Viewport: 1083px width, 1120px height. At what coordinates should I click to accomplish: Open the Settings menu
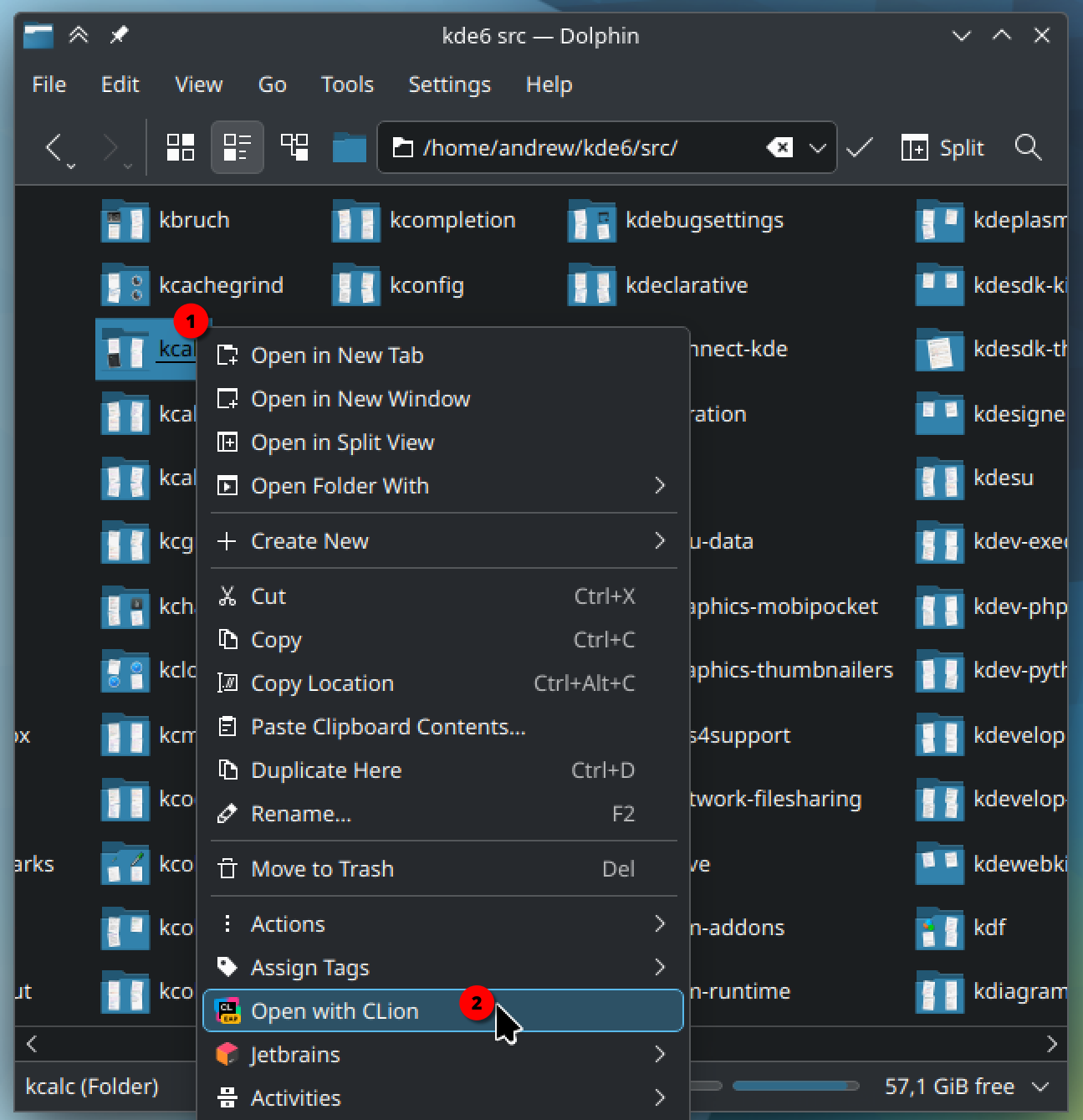[x=449, y=84]
